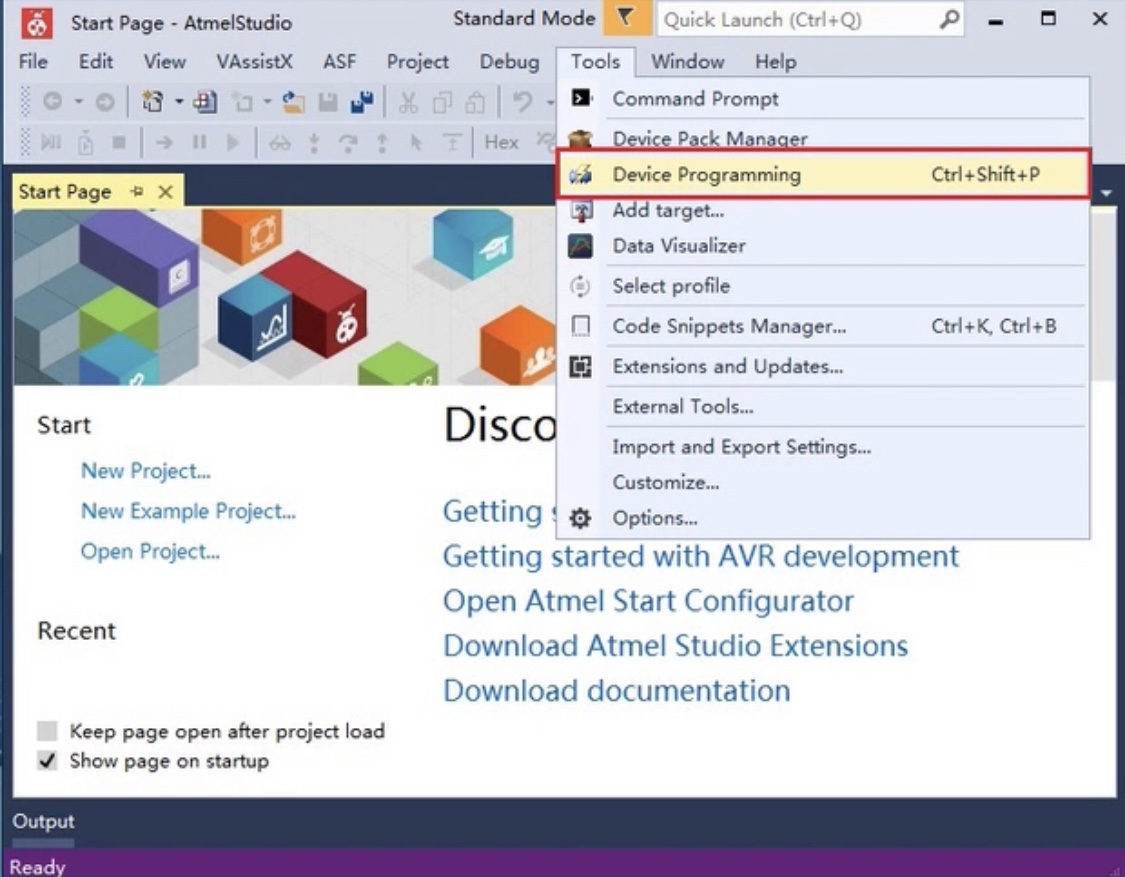Open the View menu

click(x=164, y=62)
